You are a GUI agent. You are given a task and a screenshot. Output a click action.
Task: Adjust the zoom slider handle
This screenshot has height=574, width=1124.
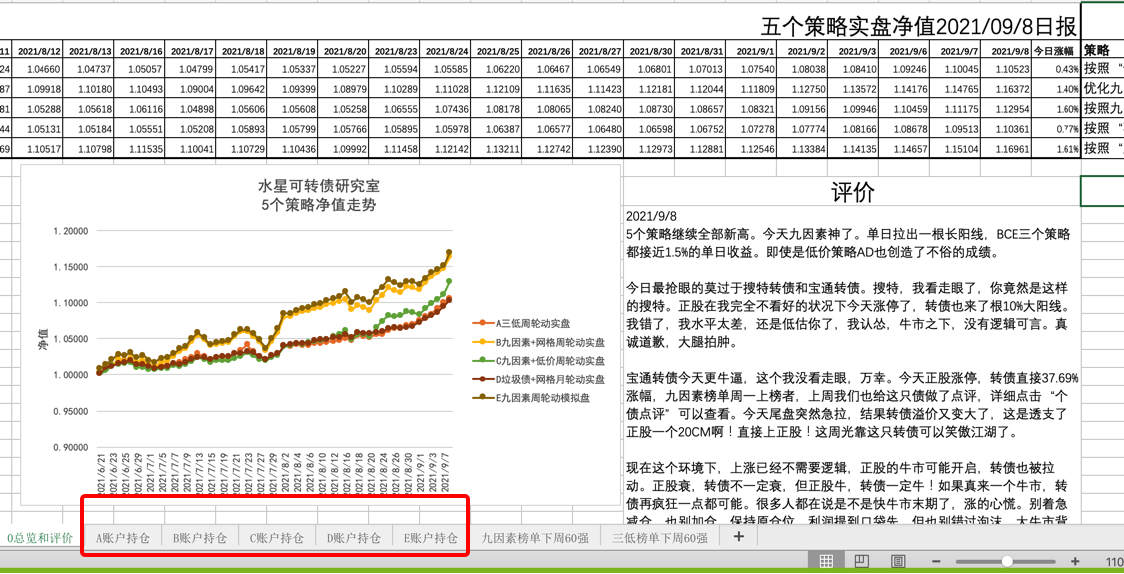(x=1007, y=560)
